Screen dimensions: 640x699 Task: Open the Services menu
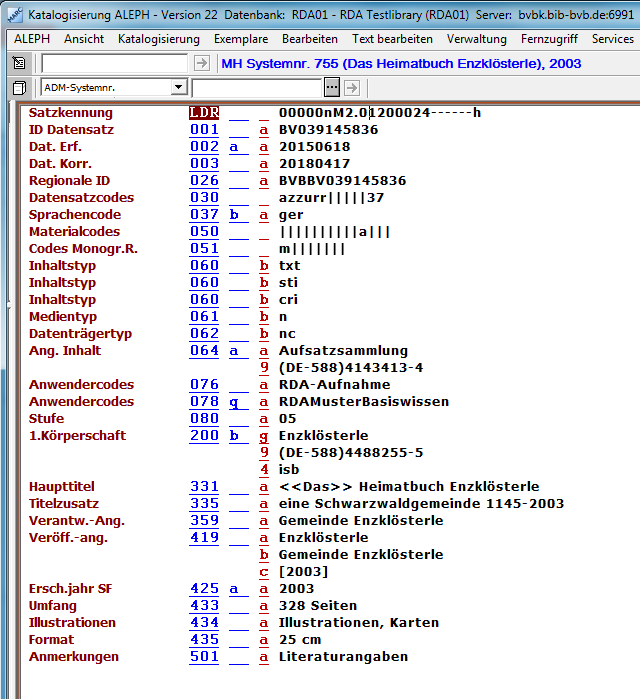point(612,39)
